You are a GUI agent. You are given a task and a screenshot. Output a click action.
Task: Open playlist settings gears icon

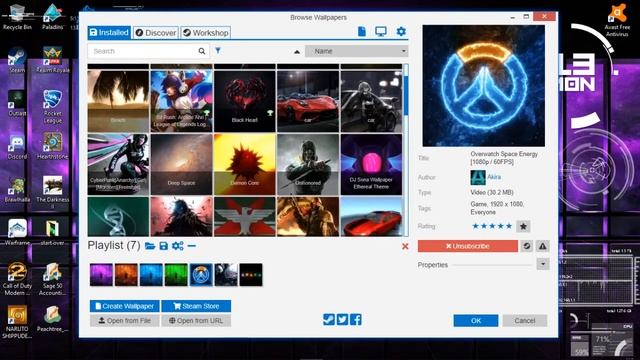tap(178, 246)
